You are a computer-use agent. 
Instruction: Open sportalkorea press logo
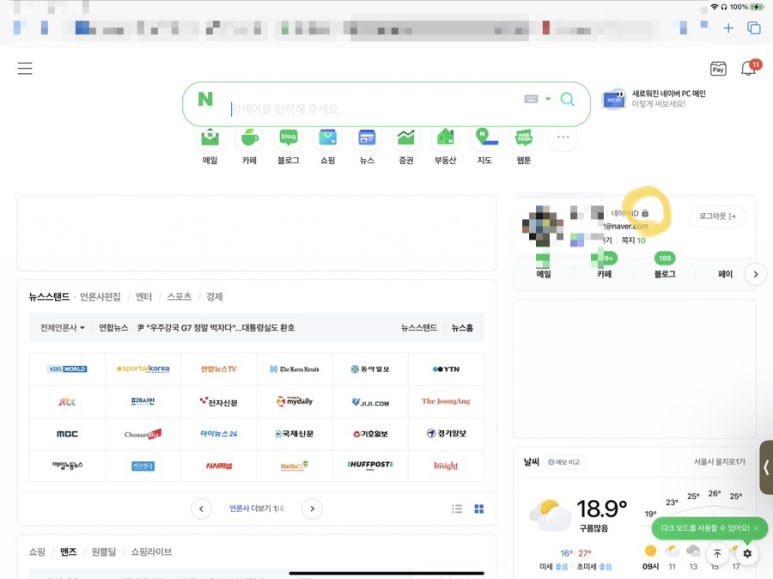coord(143,369)
